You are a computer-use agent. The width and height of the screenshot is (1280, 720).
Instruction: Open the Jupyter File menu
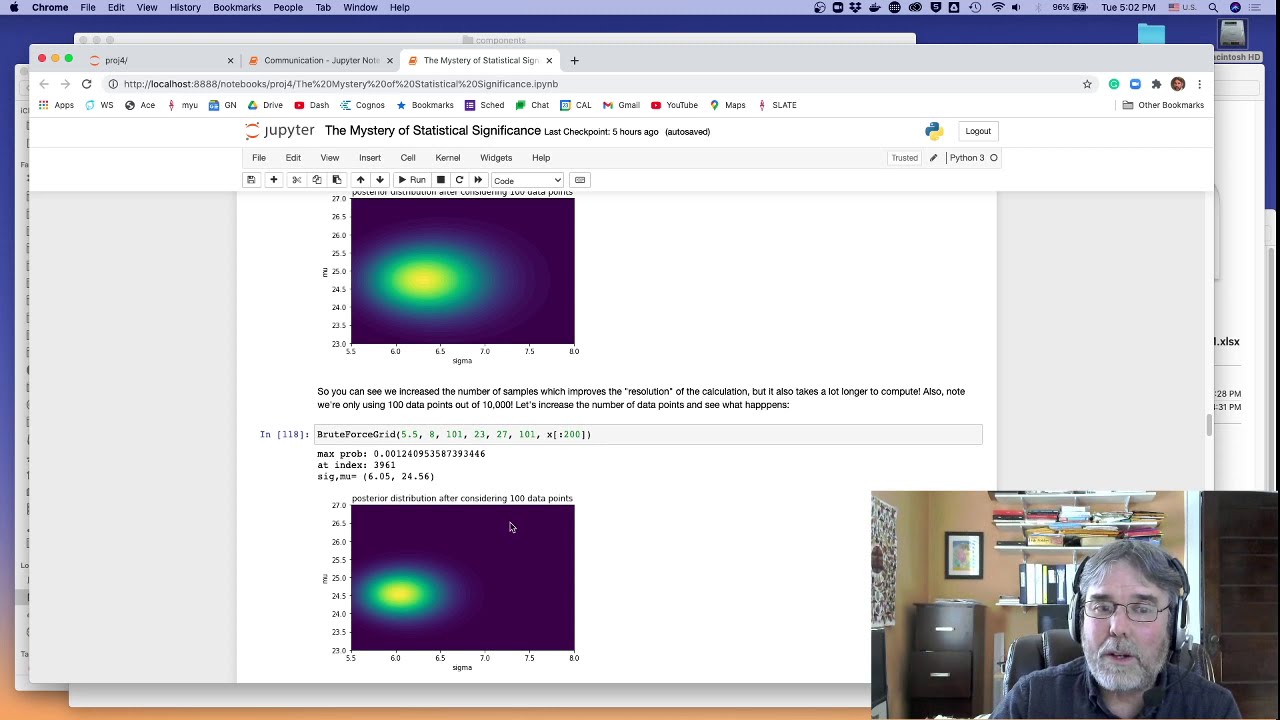coord(259,158)
